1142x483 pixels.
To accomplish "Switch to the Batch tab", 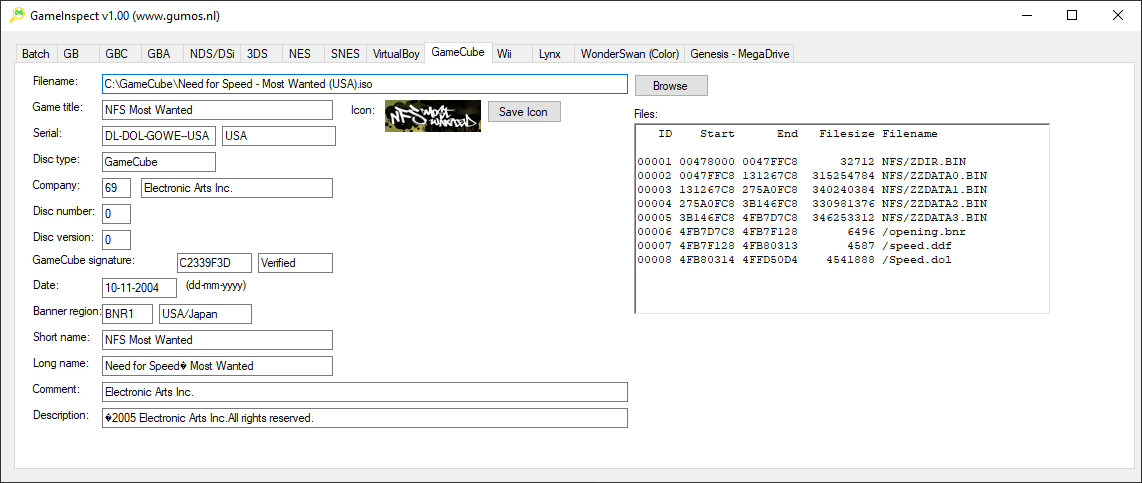I will point(36,54).
